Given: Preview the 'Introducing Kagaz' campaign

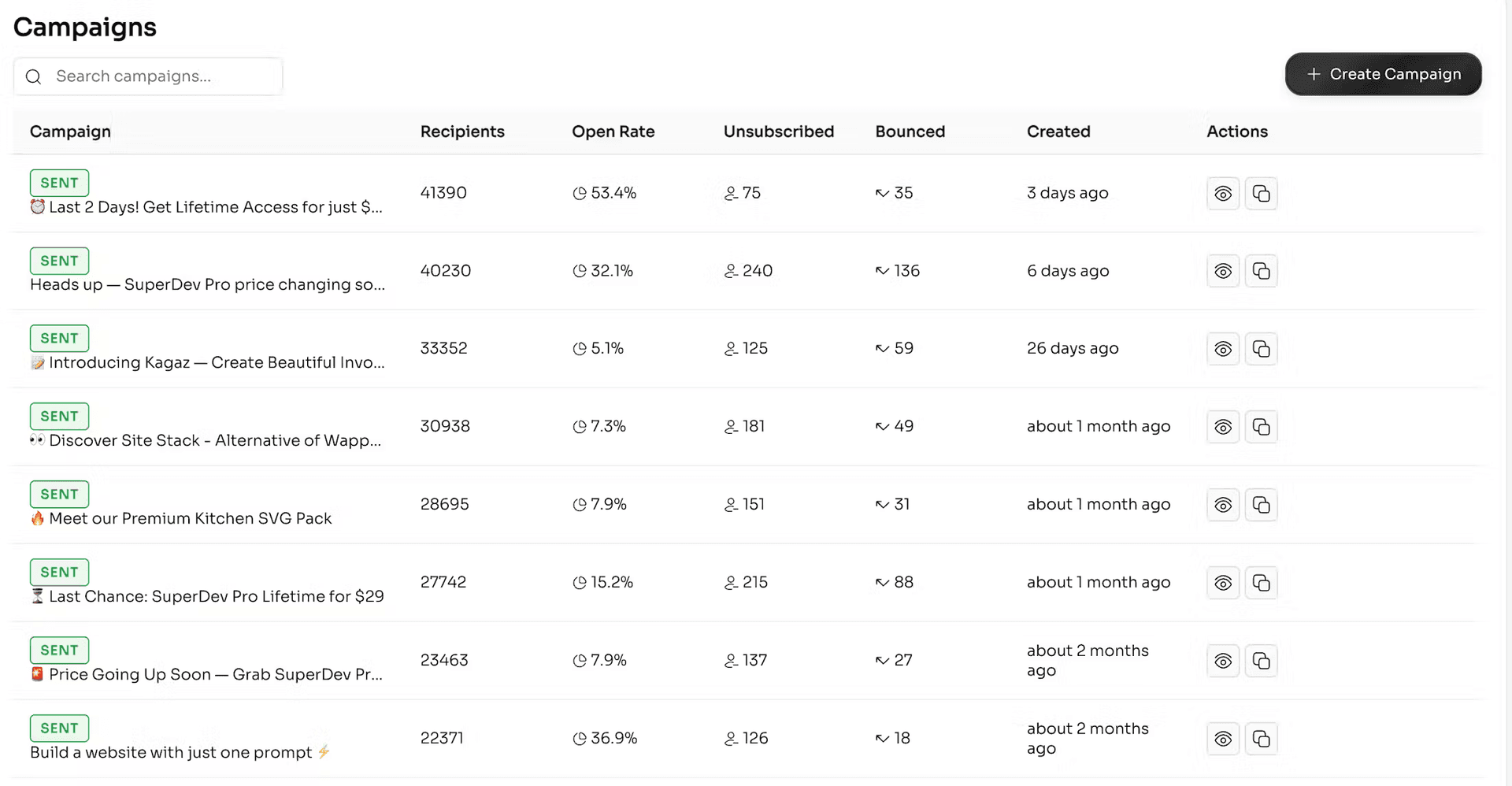Looking at the screenshot, I should click(1222, 349).
